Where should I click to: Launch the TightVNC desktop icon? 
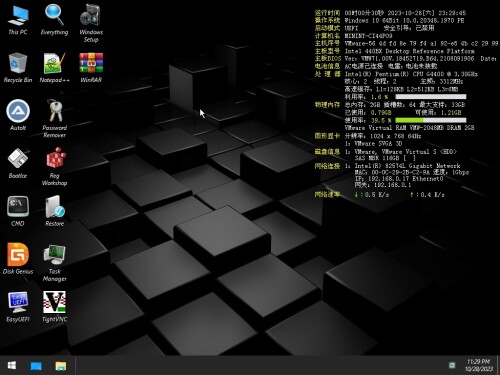pyautogui.click(x=54, y=307)
